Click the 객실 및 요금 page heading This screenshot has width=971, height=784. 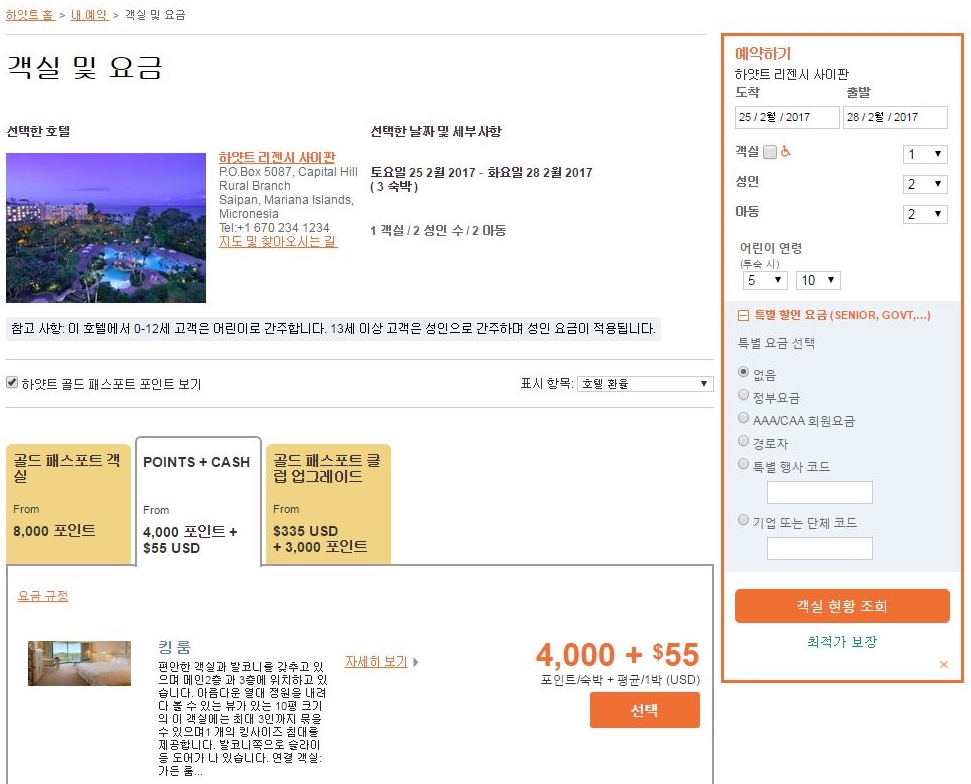84,67
